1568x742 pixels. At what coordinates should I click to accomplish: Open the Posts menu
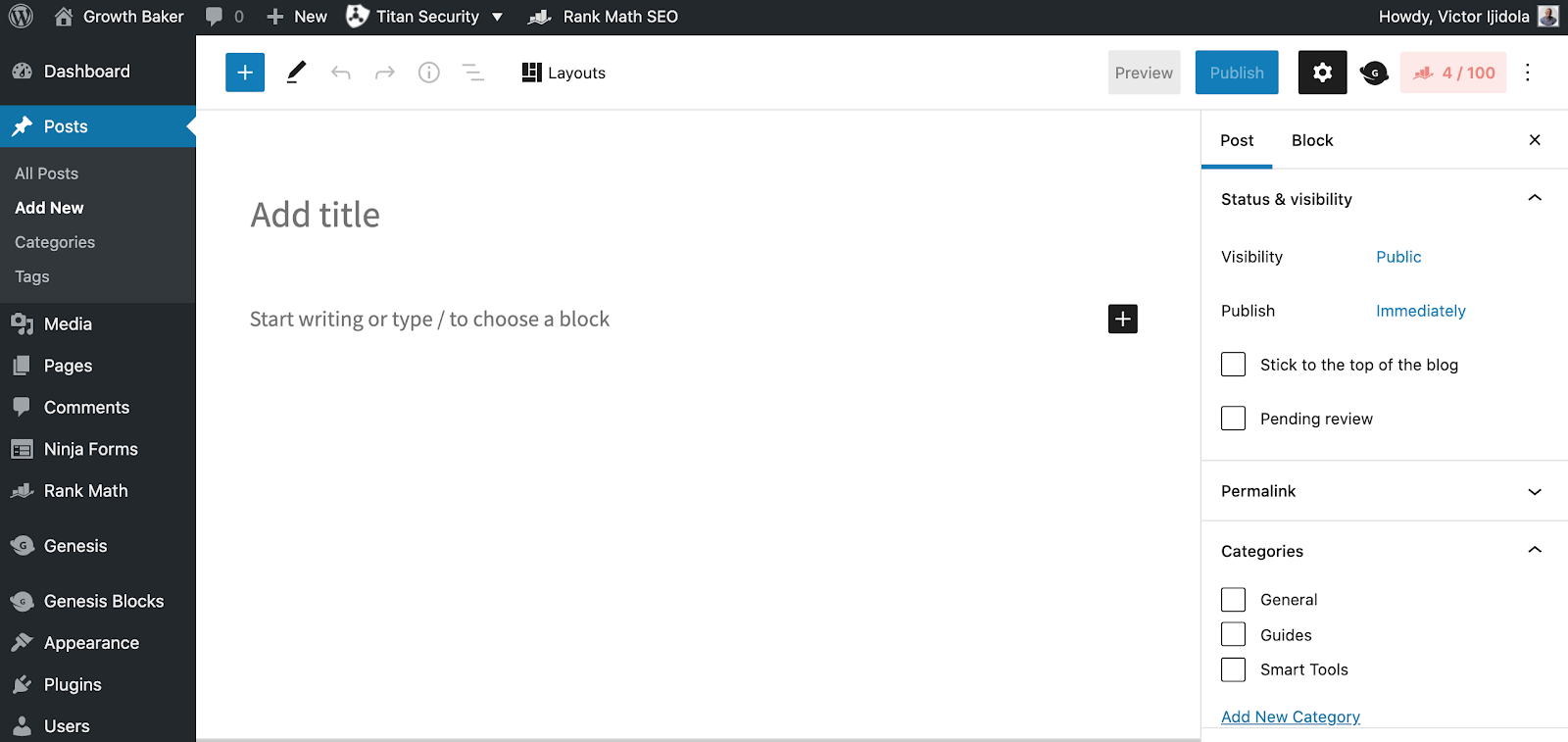[98, 126]
